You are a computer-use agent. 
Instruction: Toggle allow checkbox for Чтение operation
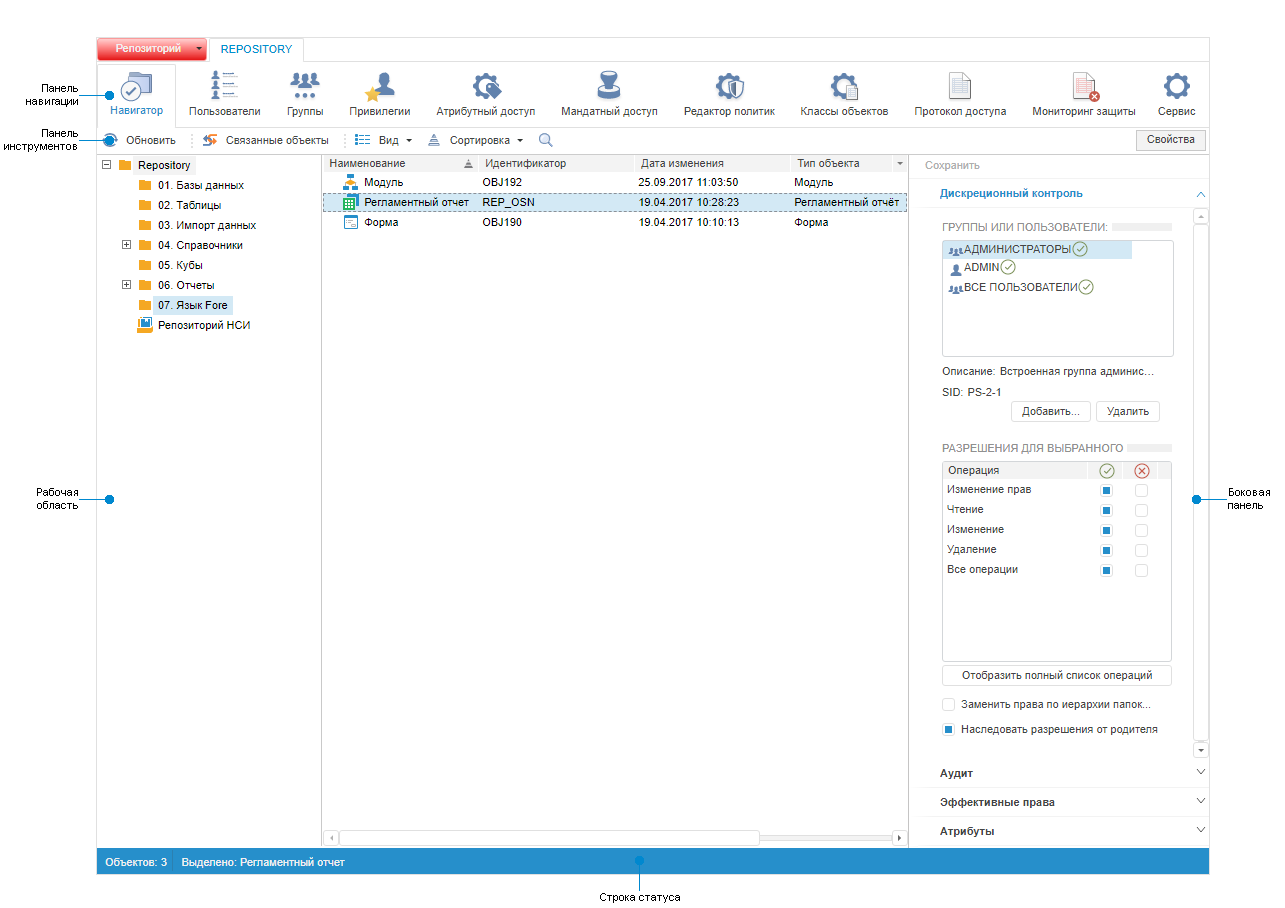click(x=1106, y=511)
